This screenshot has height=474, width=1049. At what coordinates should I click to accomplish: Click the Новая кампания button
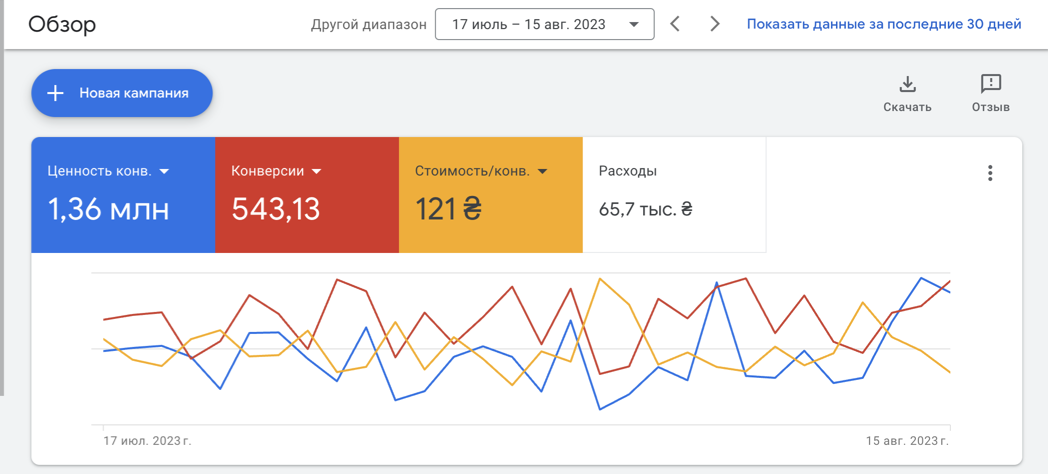(122, 93)
